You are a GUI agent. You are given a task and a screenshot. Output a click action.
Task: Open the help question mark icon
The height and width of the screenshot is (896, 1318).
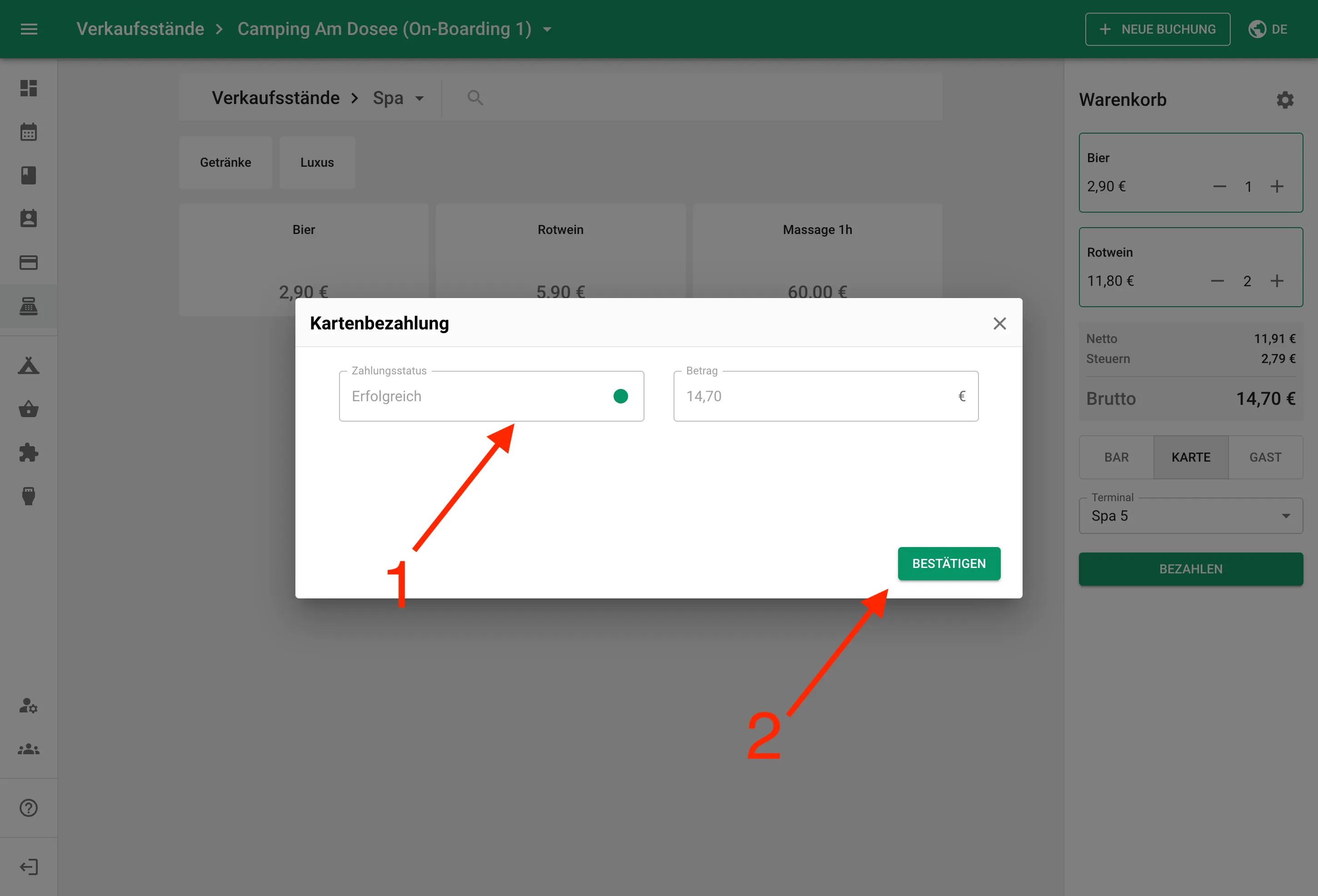point(28,807)
